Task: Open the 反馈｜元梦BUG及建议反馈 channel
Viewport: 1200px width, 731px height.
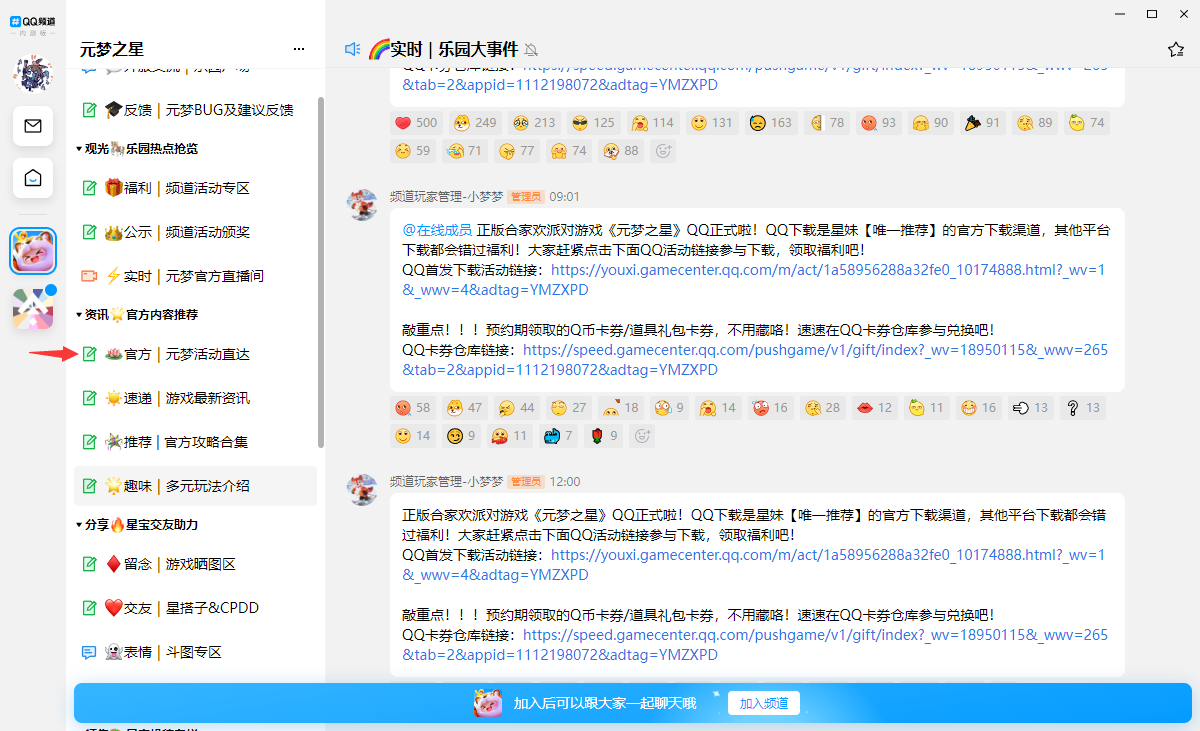Action: pyautogui.click(x=195, y=110)
